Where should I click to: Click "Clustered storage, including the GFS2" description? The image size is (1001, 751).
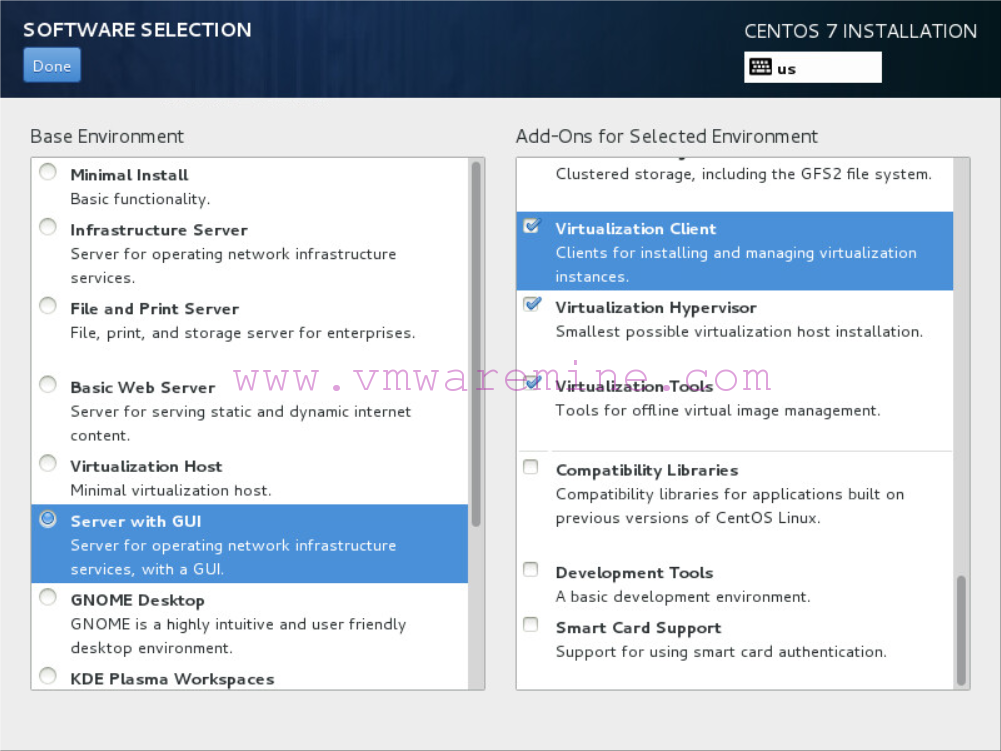[744, 174]
